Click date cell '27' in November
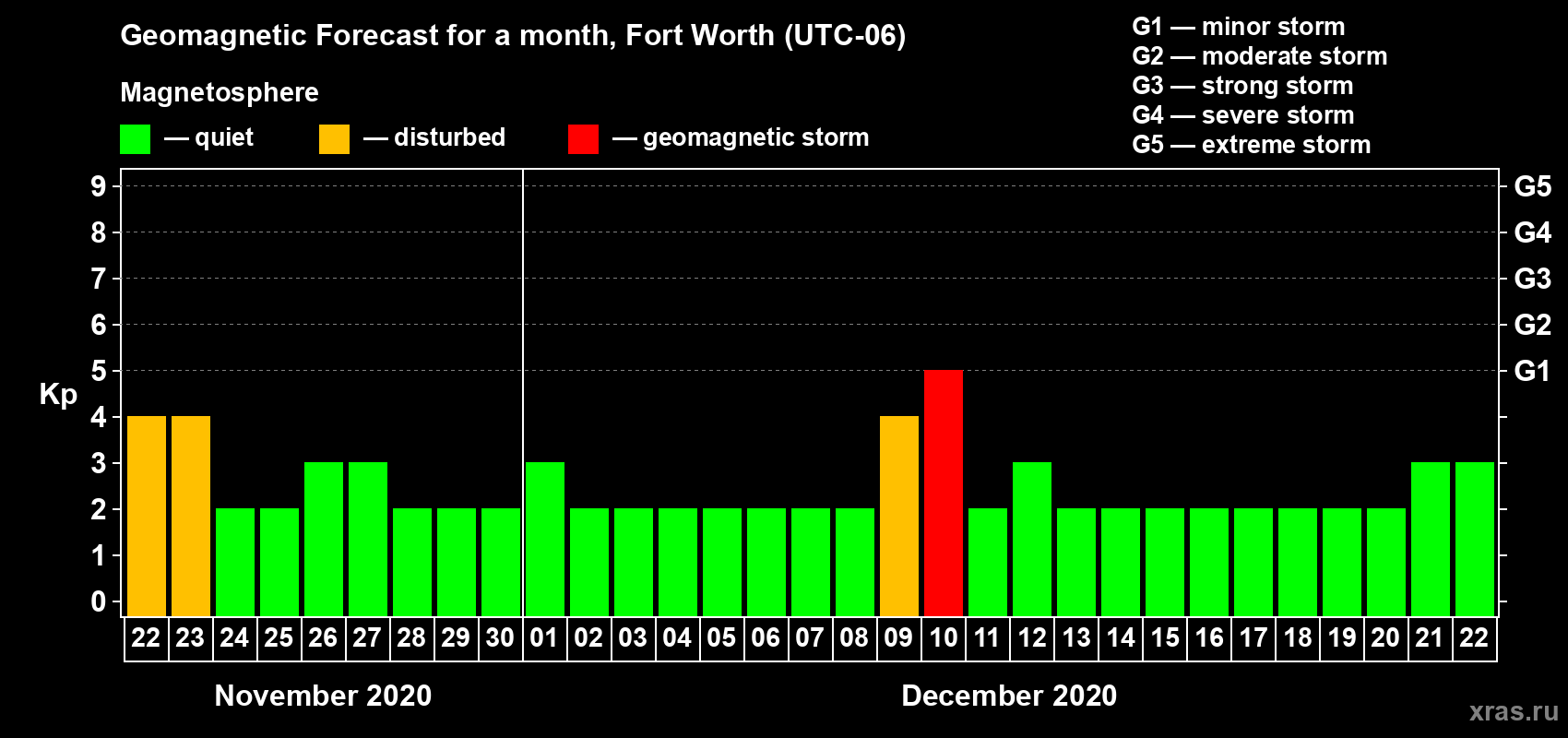The height and width of the screenshot is (738, 1568). pyautogui.click(x=368, y=638)
